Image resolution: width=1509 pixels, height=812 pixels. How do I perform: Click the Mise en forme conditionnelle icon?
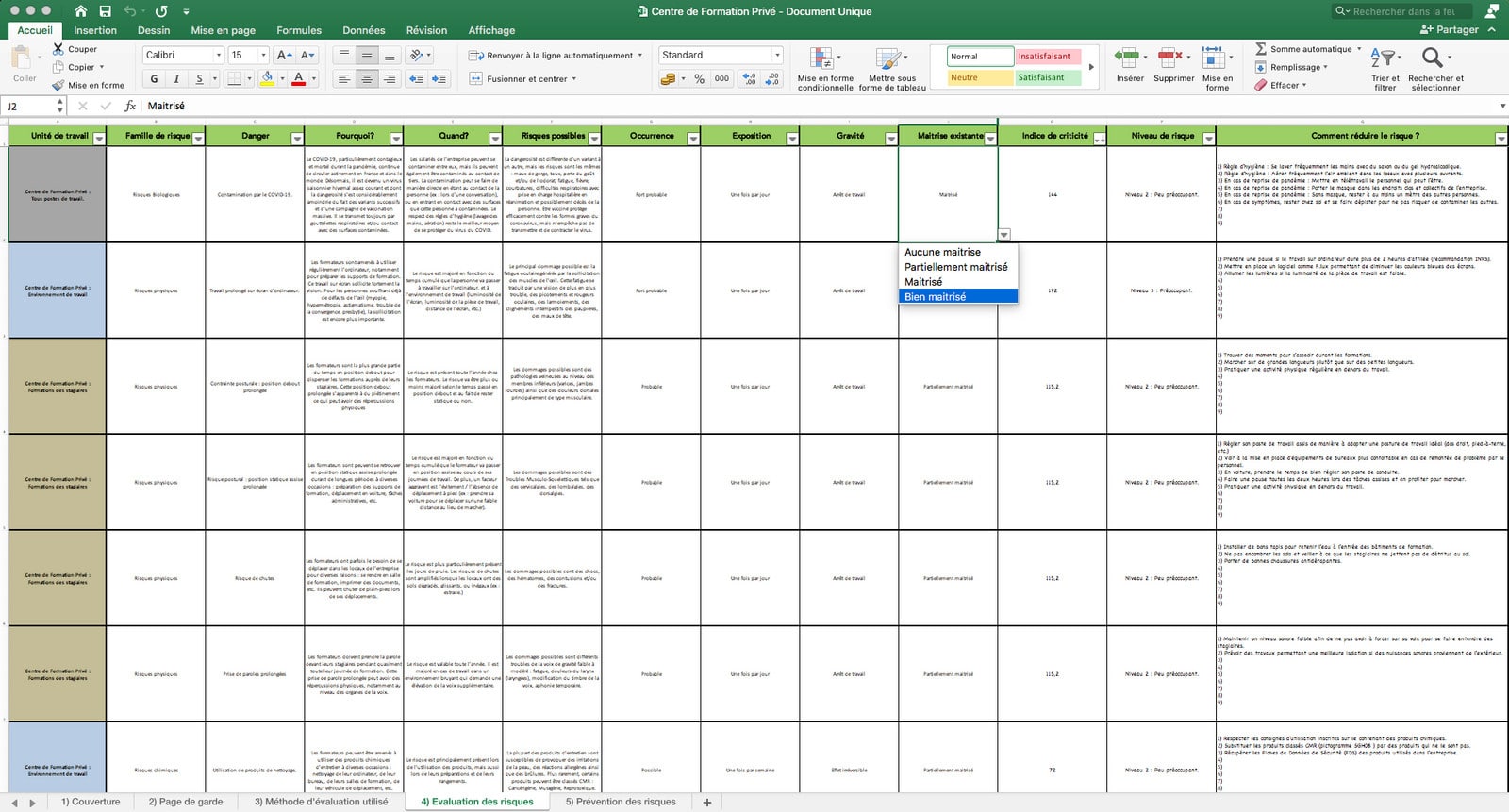(822, 58)
